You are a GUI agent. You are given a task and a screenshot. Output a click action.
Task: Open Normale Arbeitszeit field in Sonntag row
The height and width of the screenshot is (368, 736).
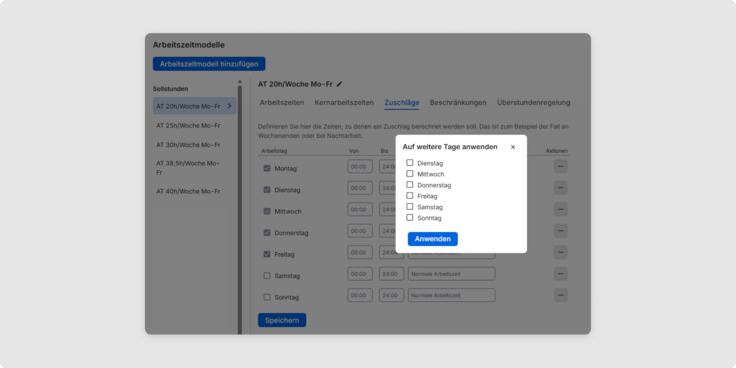pyautogui.click(x=452, y=295)
